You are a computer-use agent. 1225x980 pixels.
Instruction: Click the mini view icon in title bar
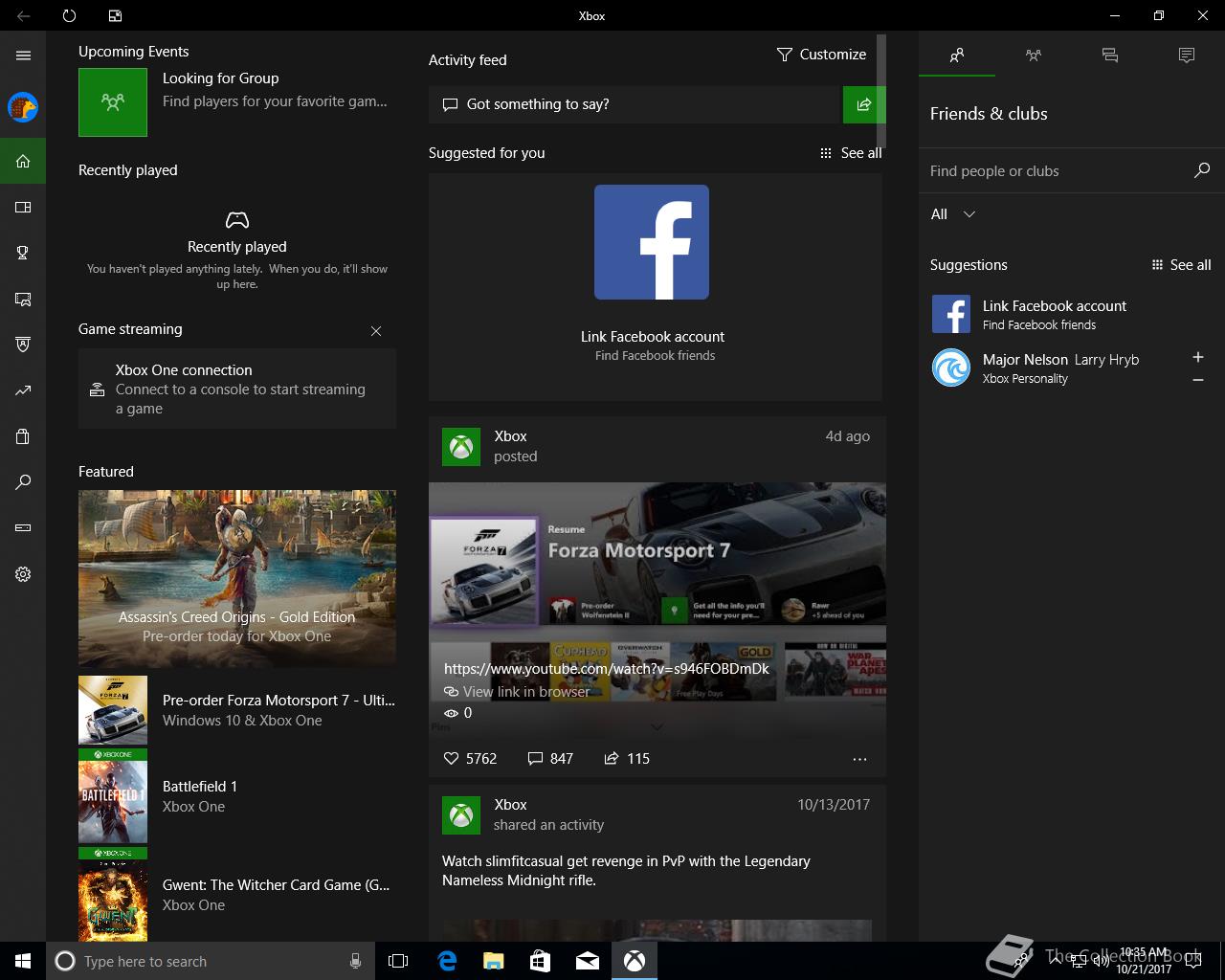[115, 15]
